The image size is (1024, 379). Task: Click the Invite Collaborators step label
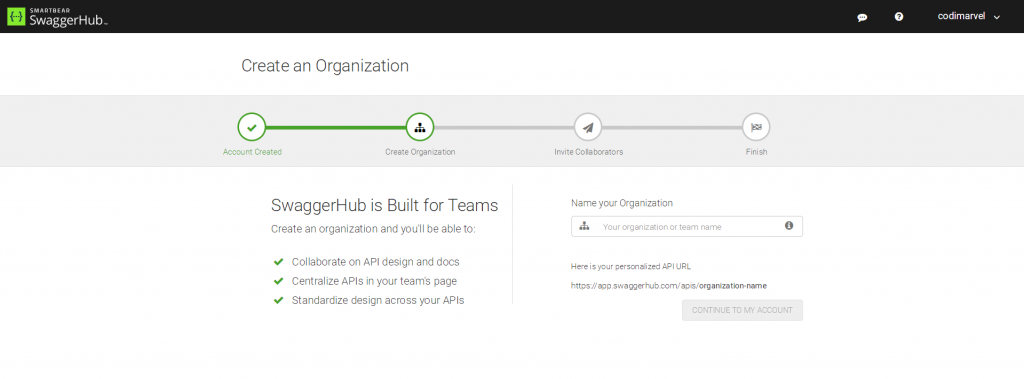(x=588, y=152)
